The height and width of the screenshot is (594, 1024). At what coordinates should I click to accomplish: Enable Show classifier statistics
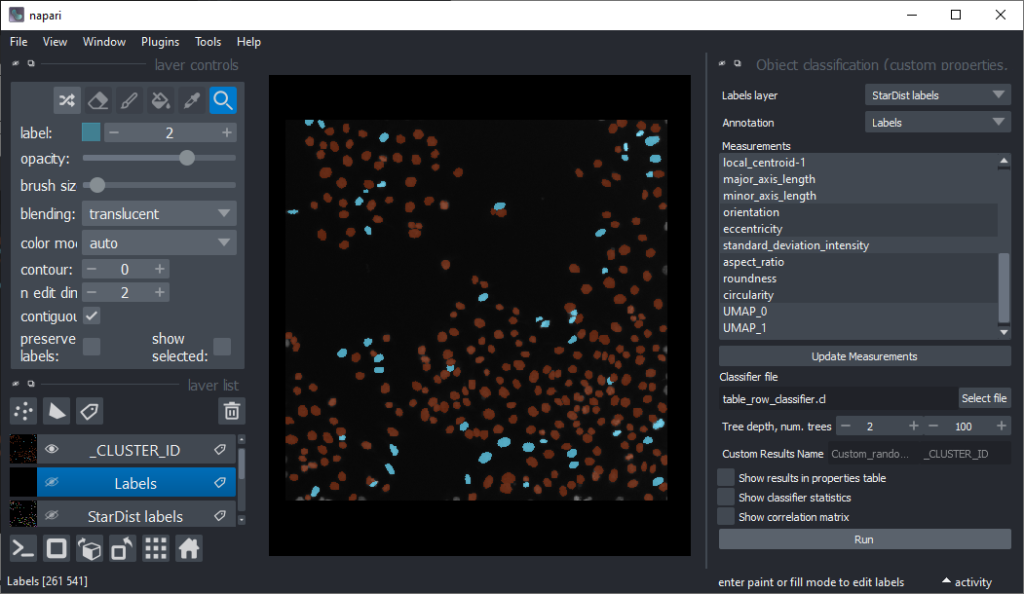(x=727, y=497)
